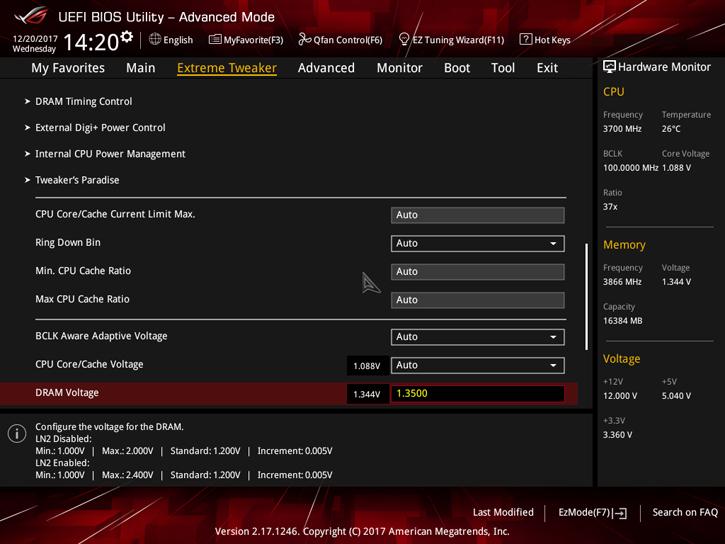
Task: Click the 12/20/2017 date text
Action: [35, 38]
